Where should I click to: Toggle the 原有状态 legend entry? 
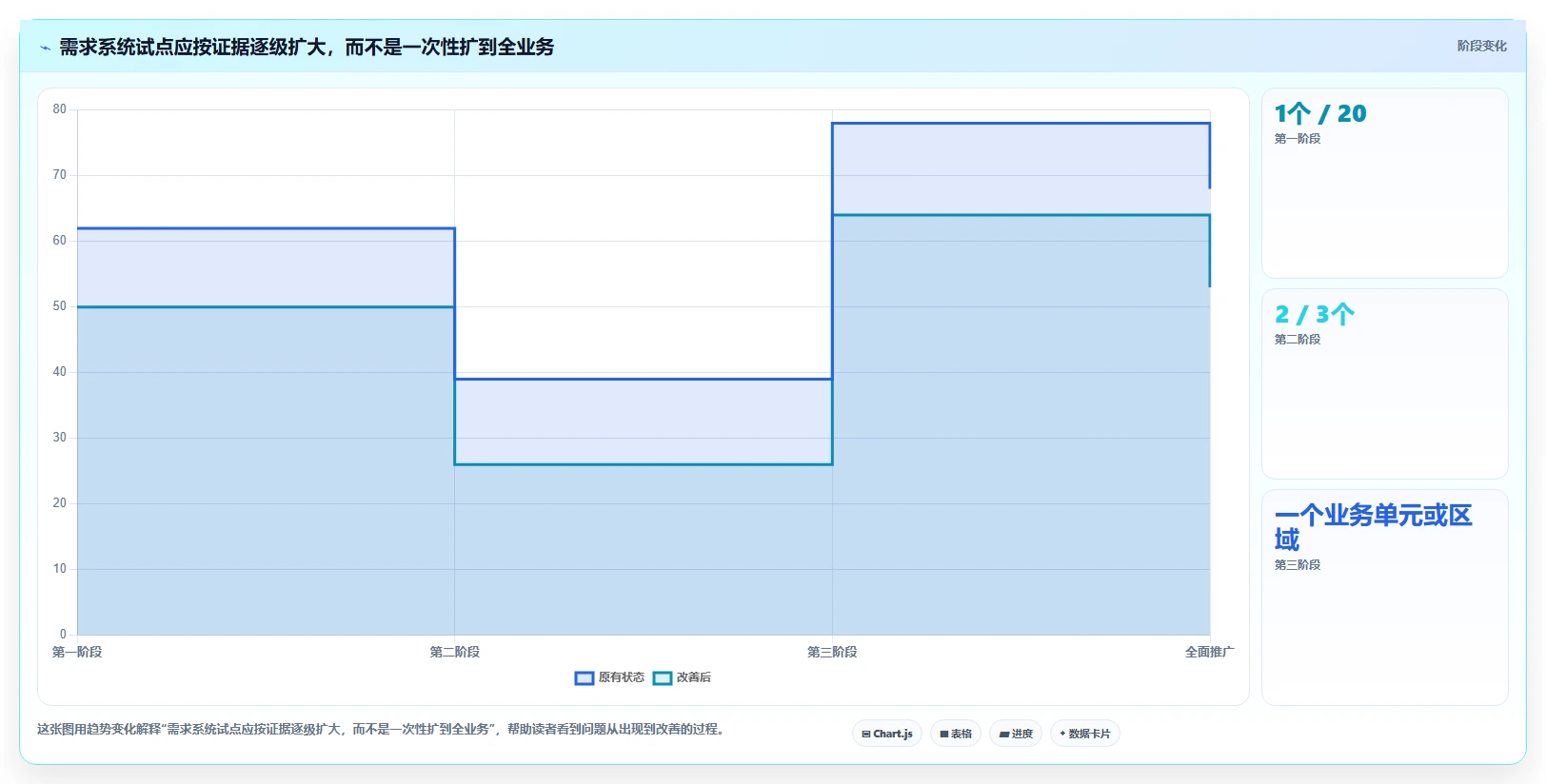(x=609, y=677)
